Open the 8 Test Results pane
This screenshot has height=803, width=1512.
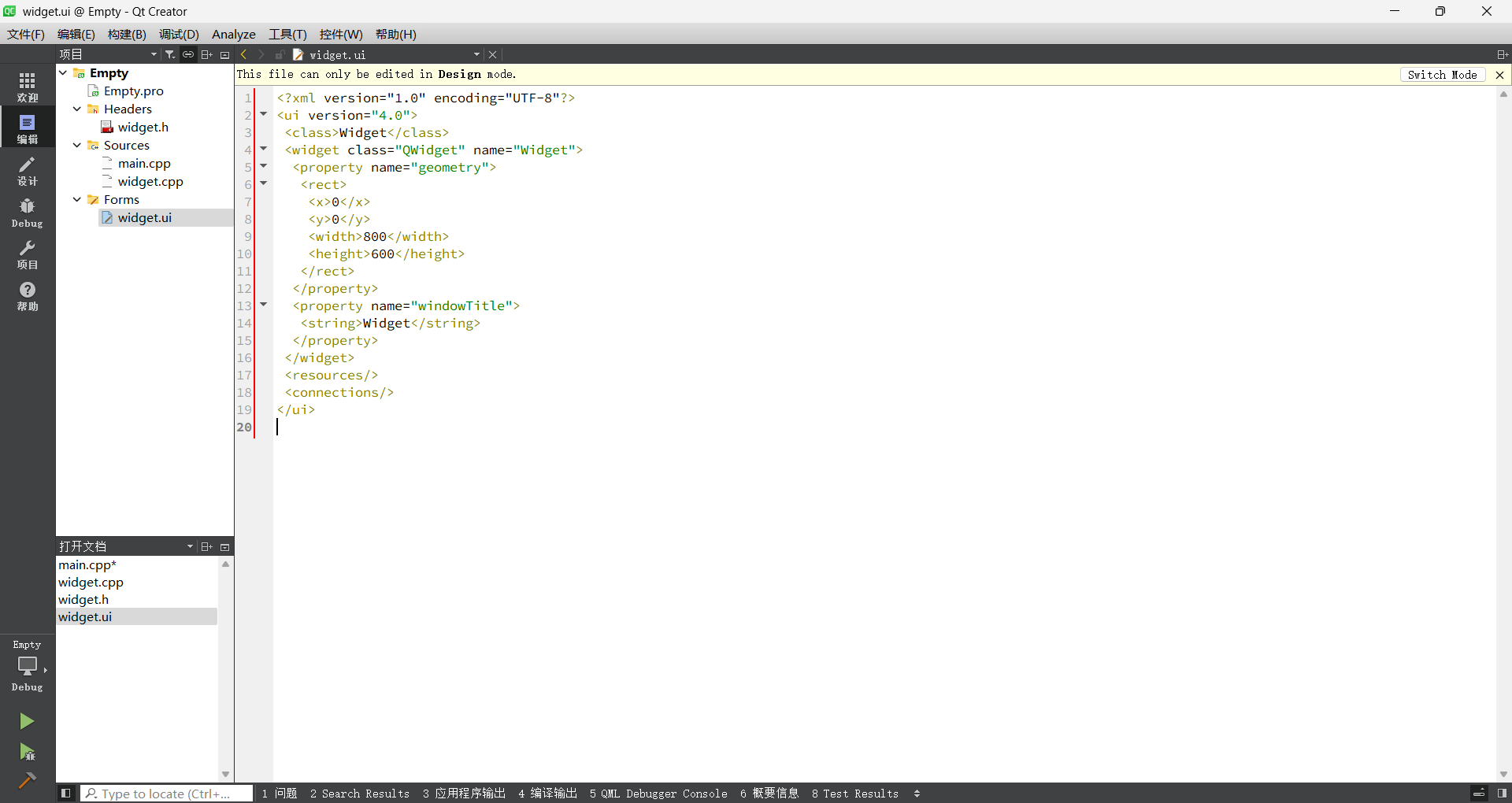pos(855,794)
